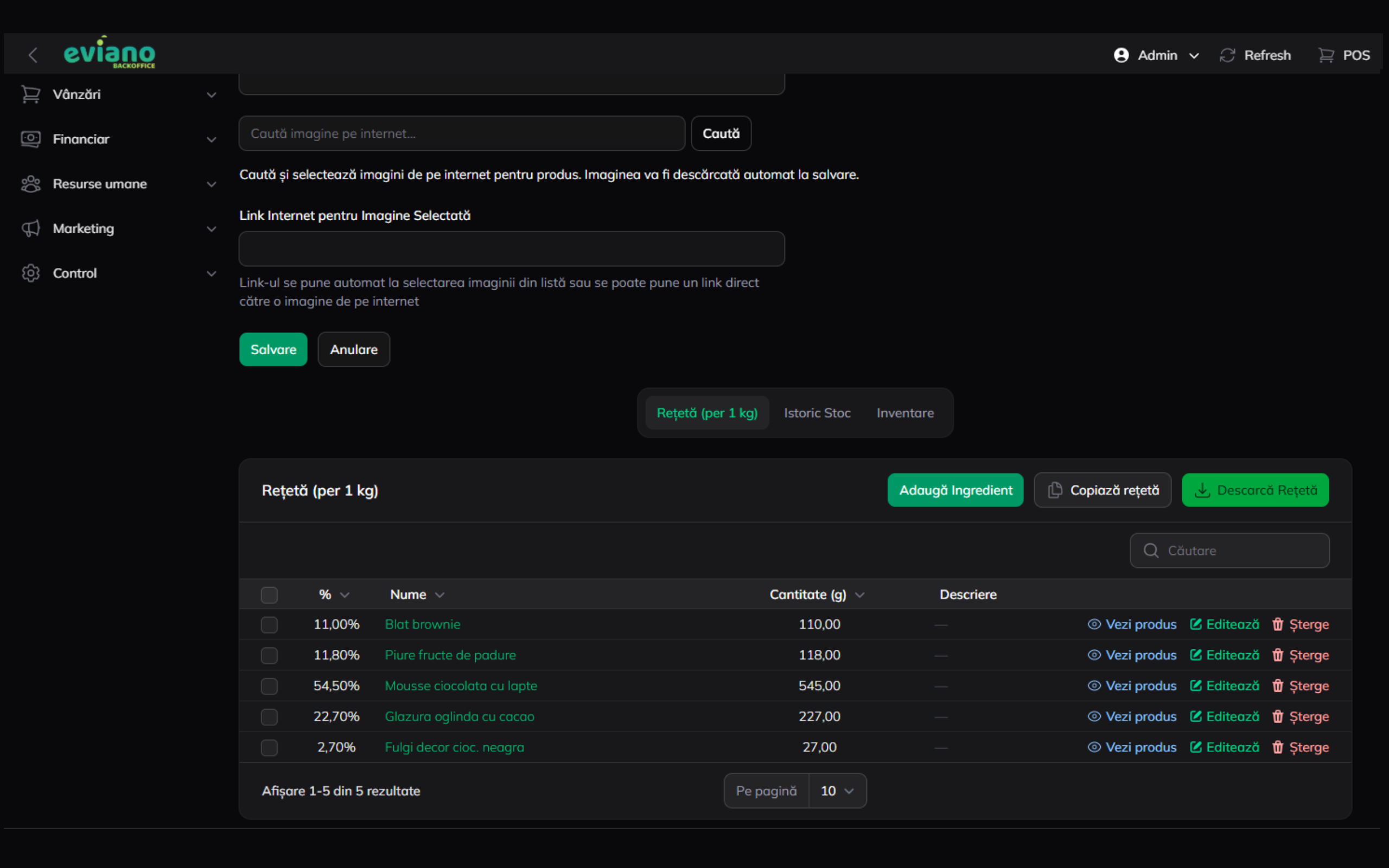Check the Fulgi decor cioc. neagra checkbox
This screenshot has height=868, width=1389.
pos(269,748)
